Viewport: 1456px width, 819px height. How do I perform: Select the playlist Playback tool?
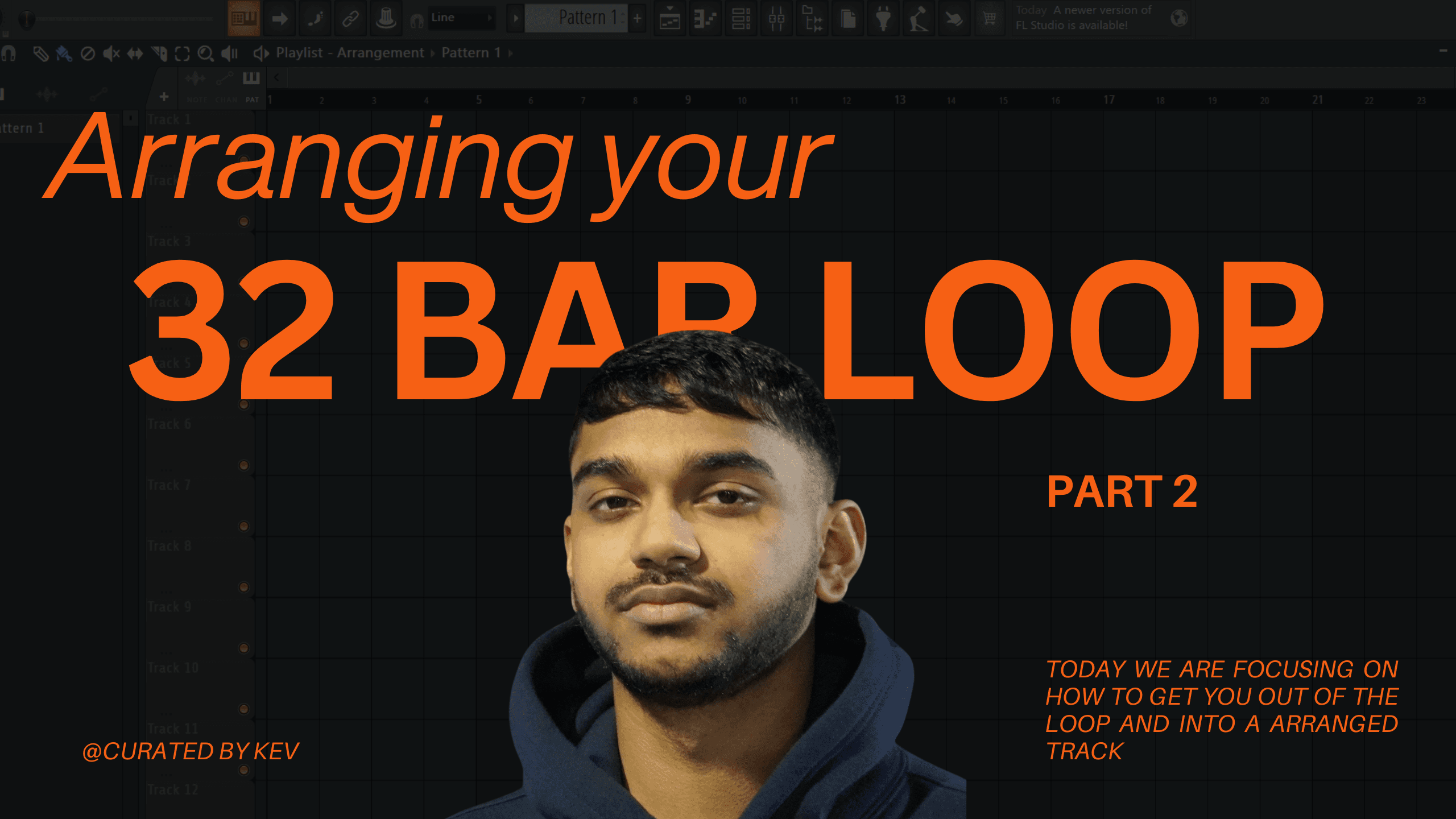tap(229, 53)
